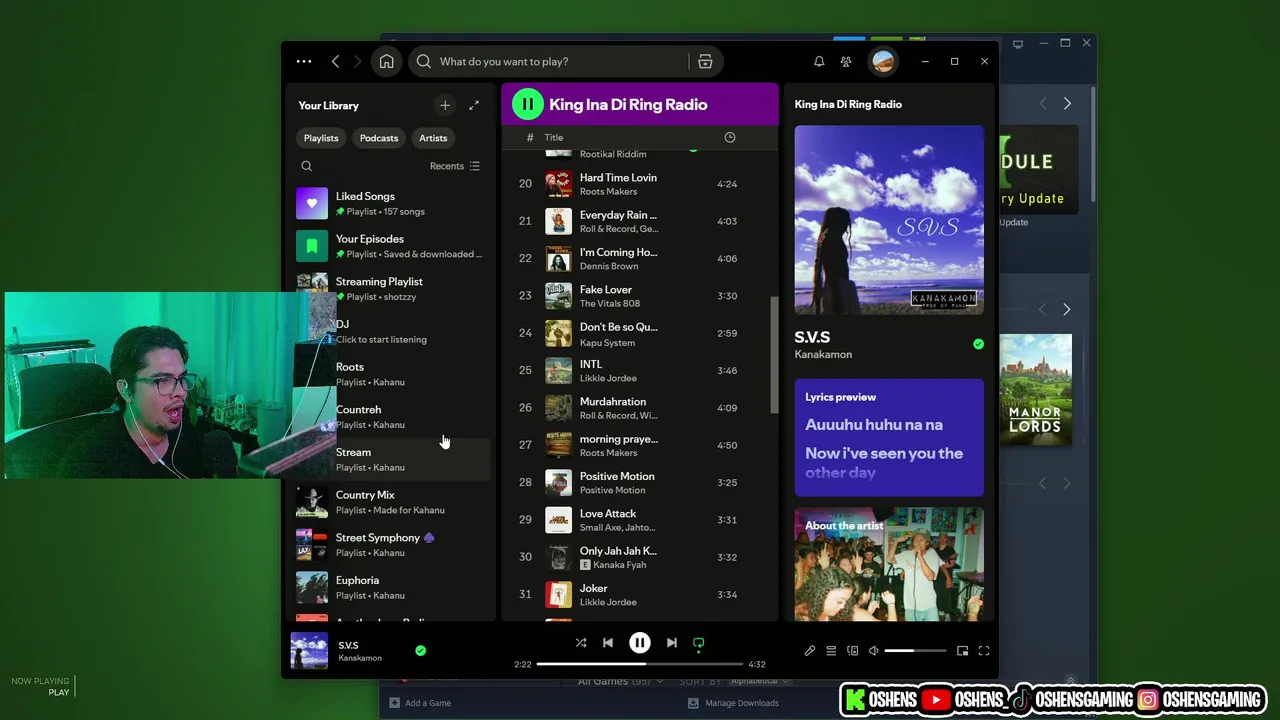Search inside Your Library
1280x720 pixels.
click(307, 166)
